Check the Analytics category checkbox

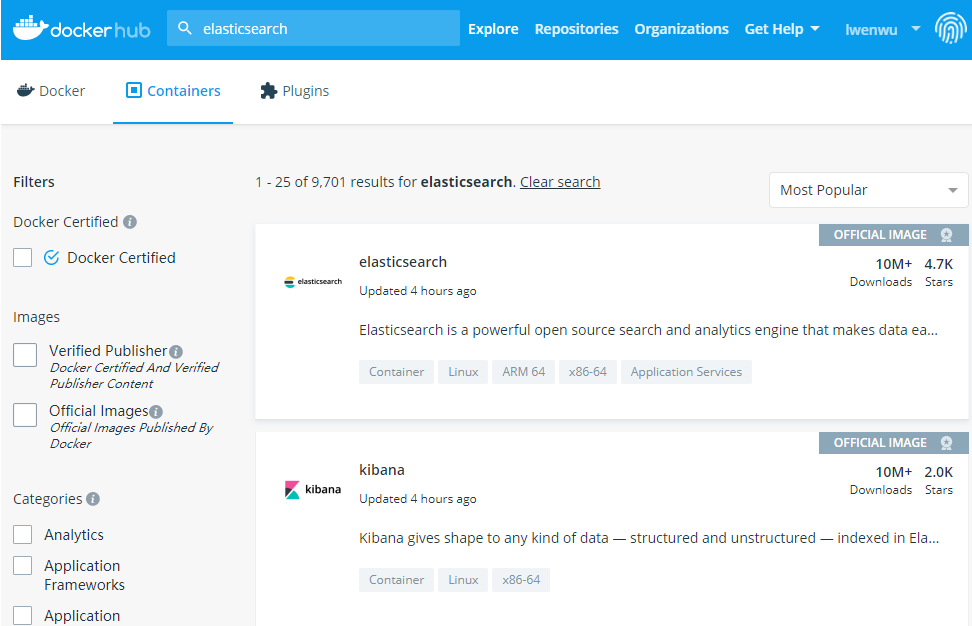[23, 534]
